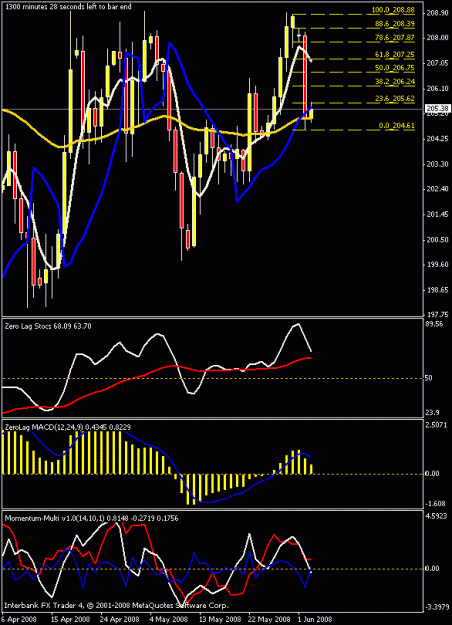The width and height of the screenshot is (452, 625).
Task: Click the 197.75 price axis value
Action: [436, 314]
